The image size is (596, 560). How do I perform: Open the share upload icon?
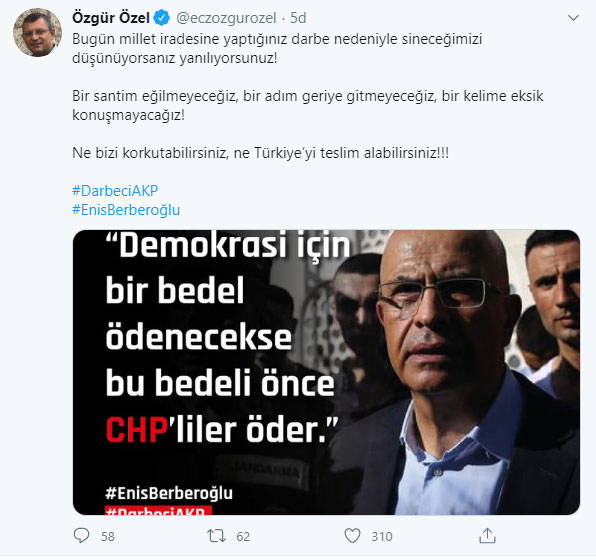point(487,535)
